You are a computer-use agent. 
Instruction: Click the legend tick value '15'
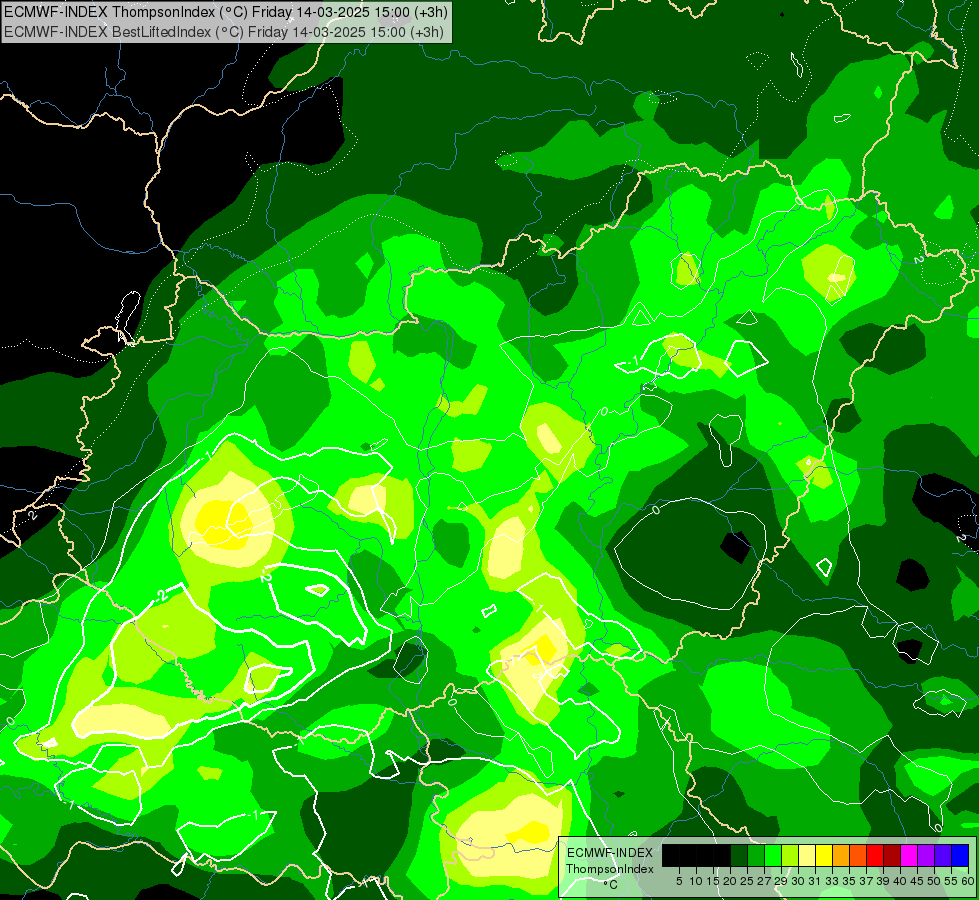713,881
